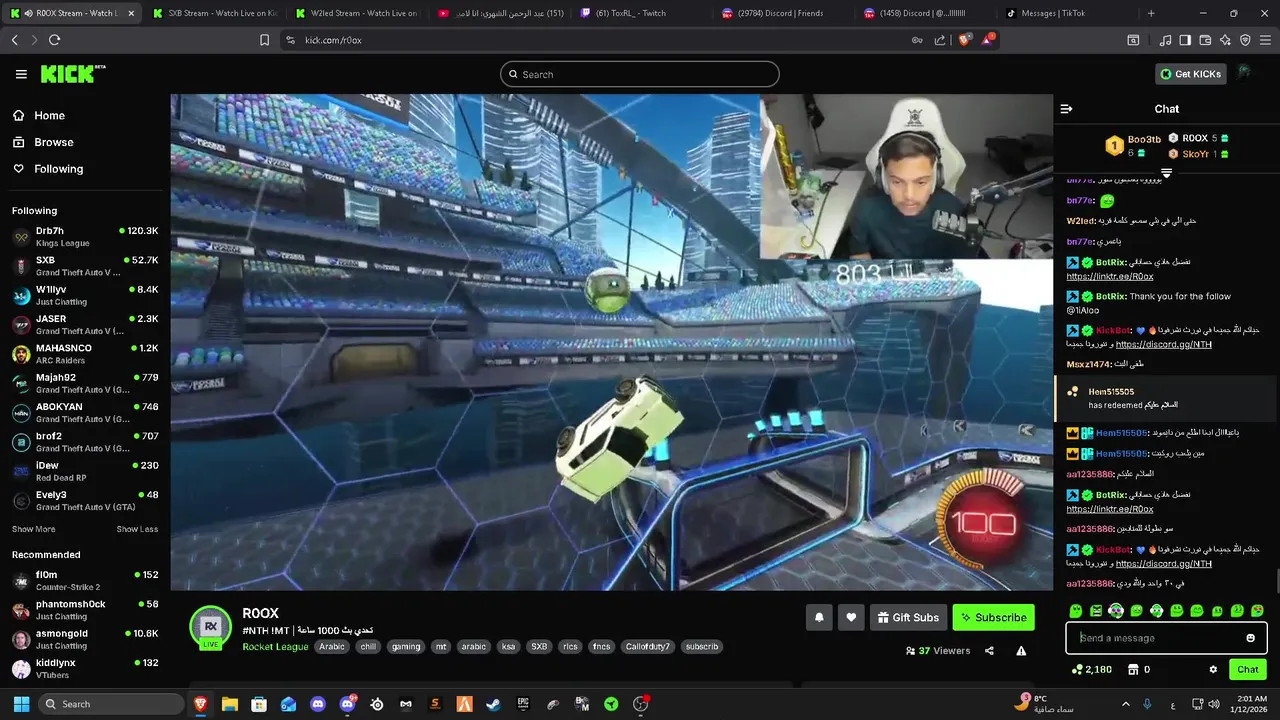
Task: Open the channel points shop showing 0
Action: pyautogui.click(x=1139, y=670)
